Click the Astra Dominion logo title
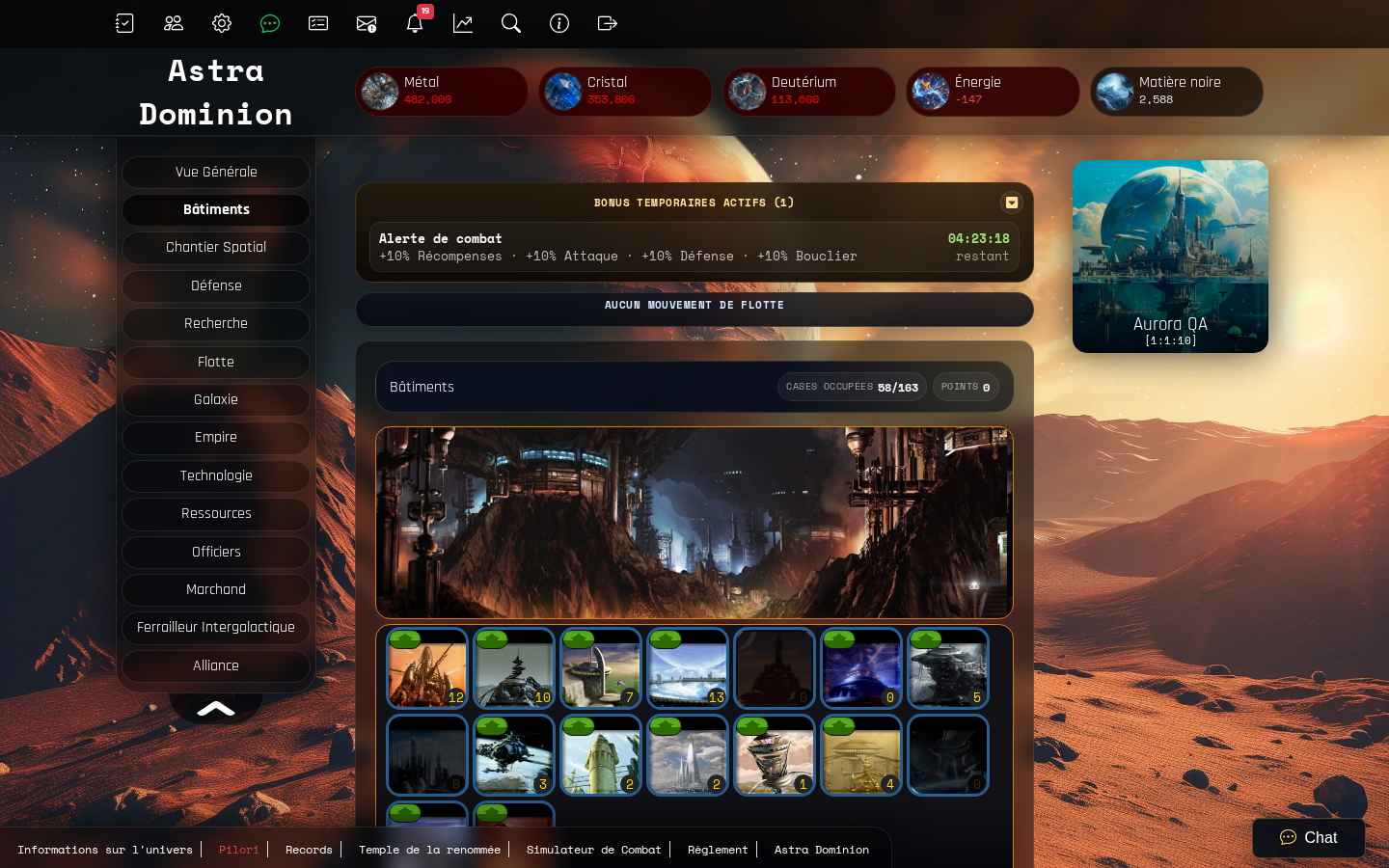1389x868 pixels. coord(216,93)
